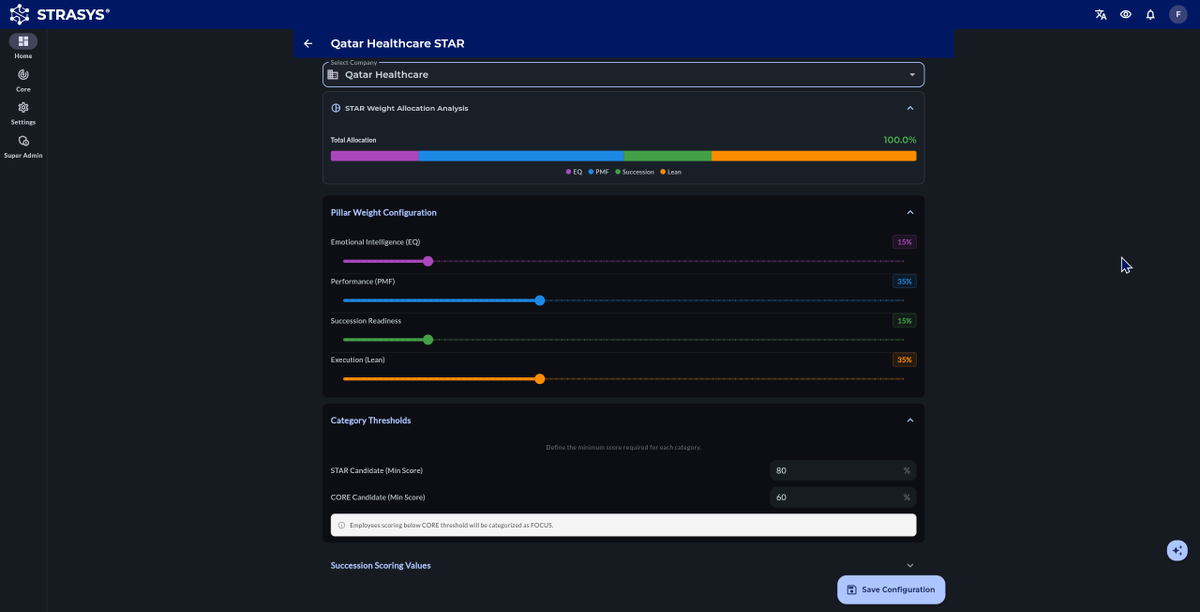Click the Succession legend entry
The width and height of the screenshot is (1200, 612).
(x=635, y=172)
